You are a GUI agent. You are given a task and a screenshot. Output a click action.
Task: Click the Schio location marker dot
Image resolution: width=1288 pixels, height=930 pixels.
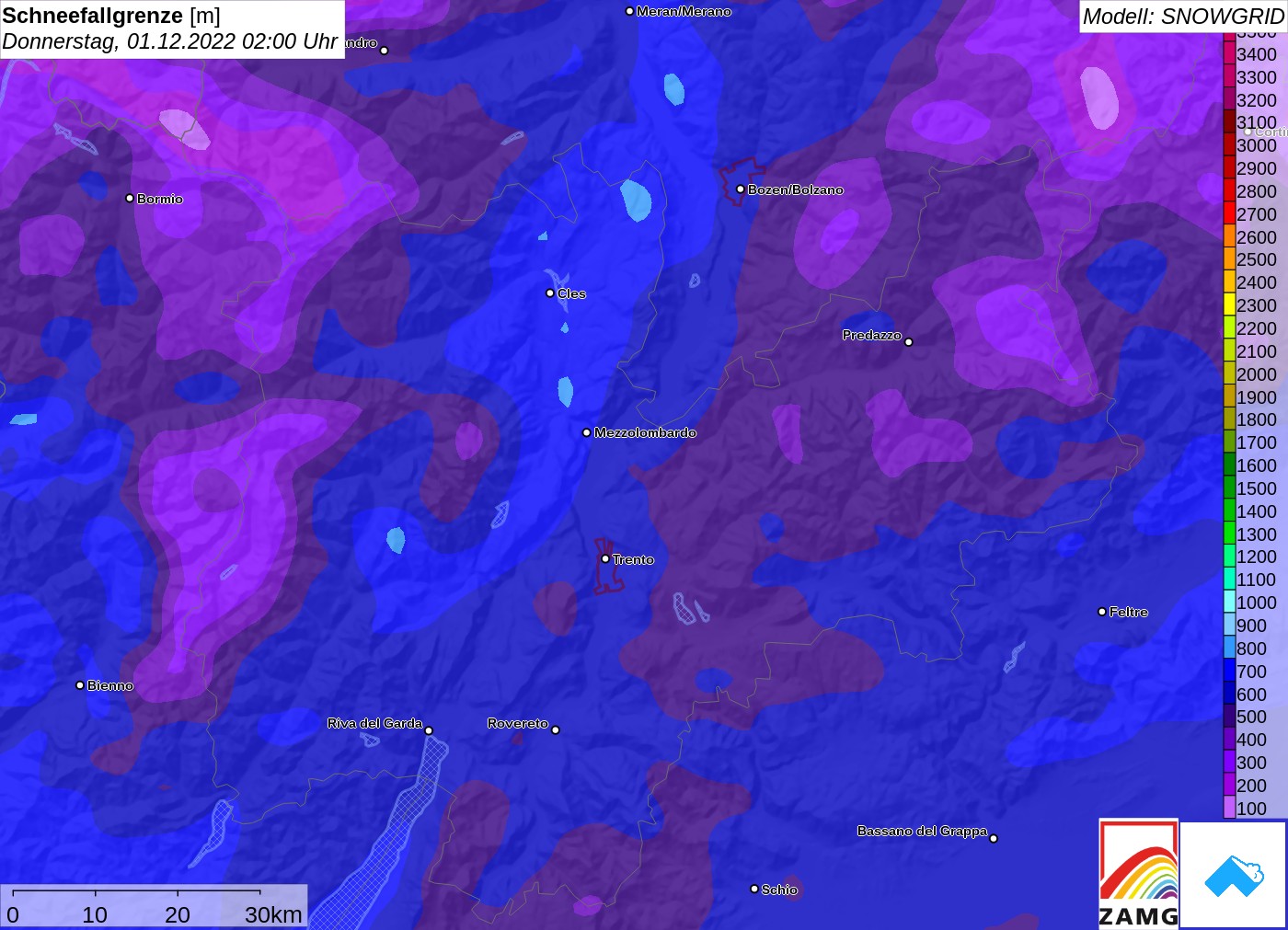click(754, 889)
